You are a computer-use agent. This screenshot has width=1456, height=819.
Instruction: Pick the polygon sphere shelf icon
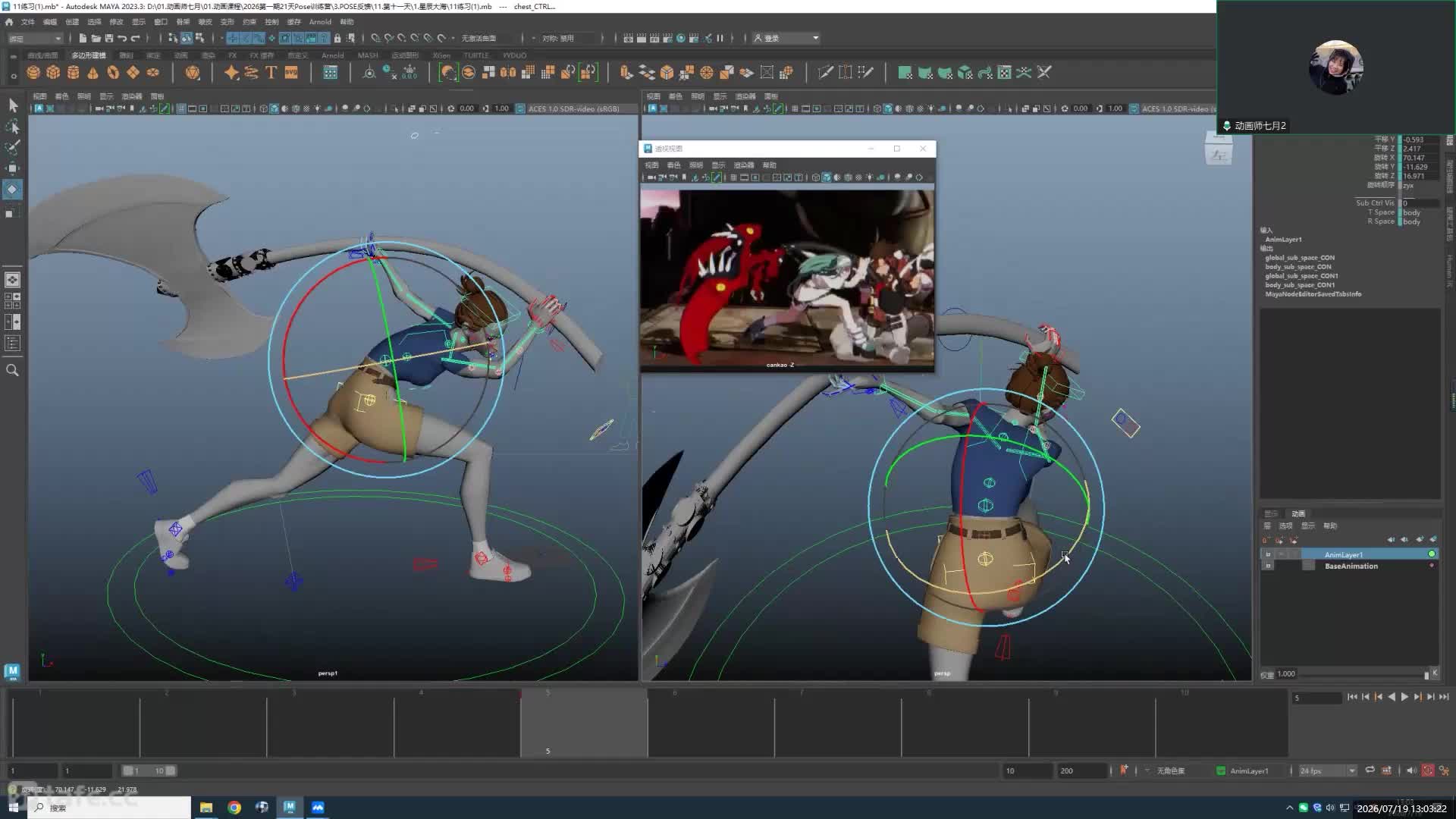(x=33, y=73)
